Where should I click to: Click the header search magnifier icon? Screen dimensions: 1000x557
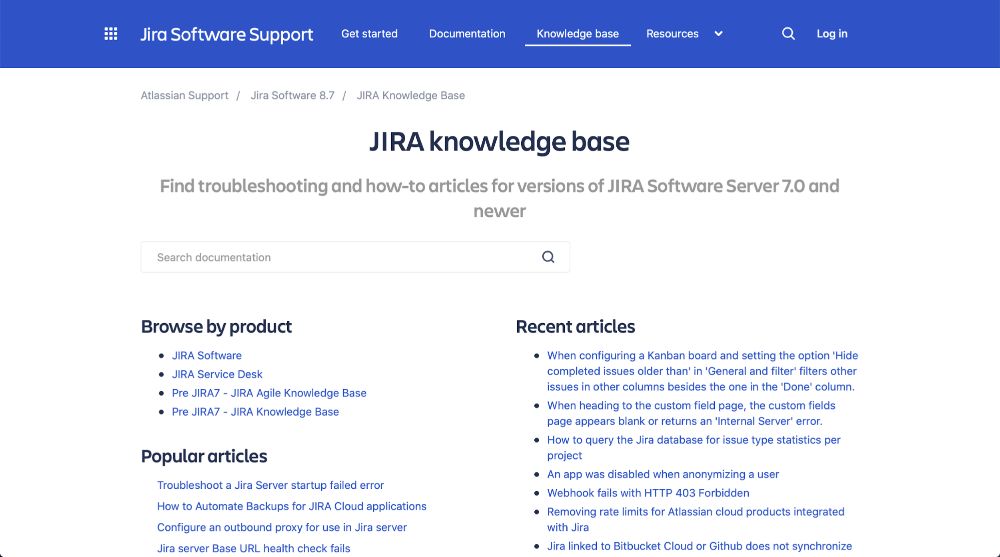coord(788,34)
